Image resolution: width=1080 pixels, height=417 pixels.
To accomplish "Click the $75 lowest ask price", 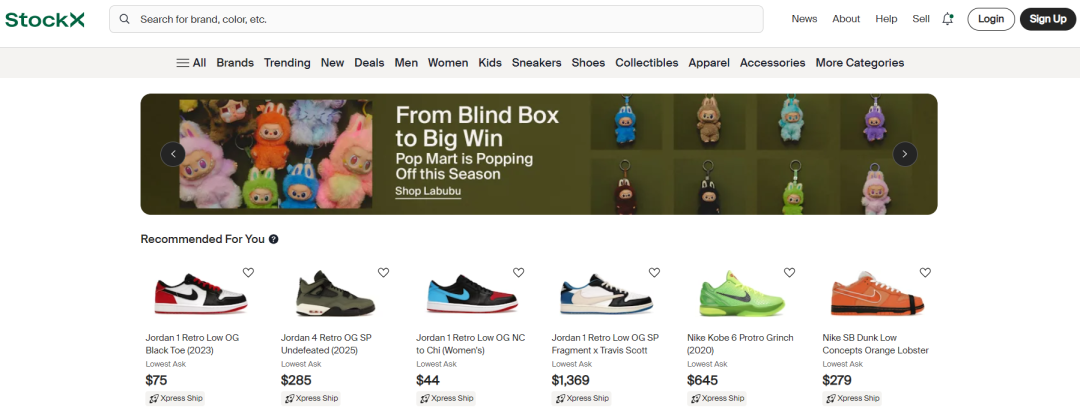I will click(x=156, y=380).
